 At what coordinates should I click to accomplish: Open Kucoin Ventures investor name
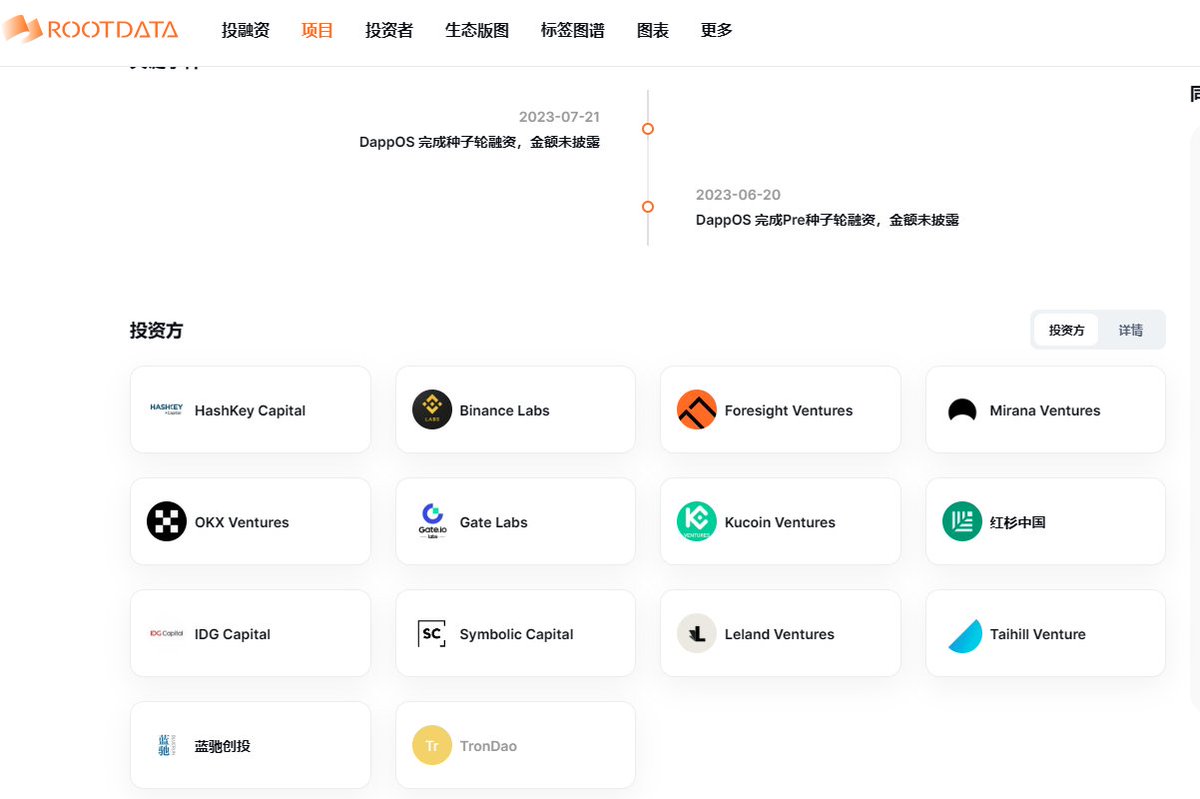(x=780, y=523)
